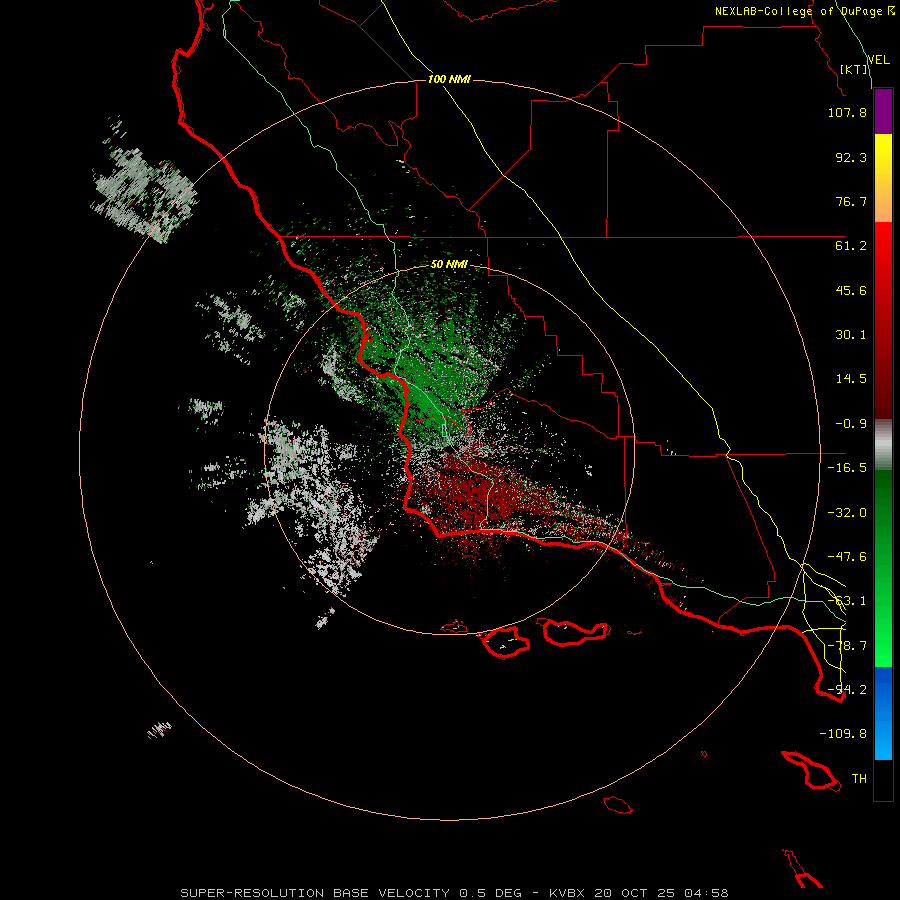Click the -0.9 legend value
The image size is (900, 900).
[x=851, y=424]
